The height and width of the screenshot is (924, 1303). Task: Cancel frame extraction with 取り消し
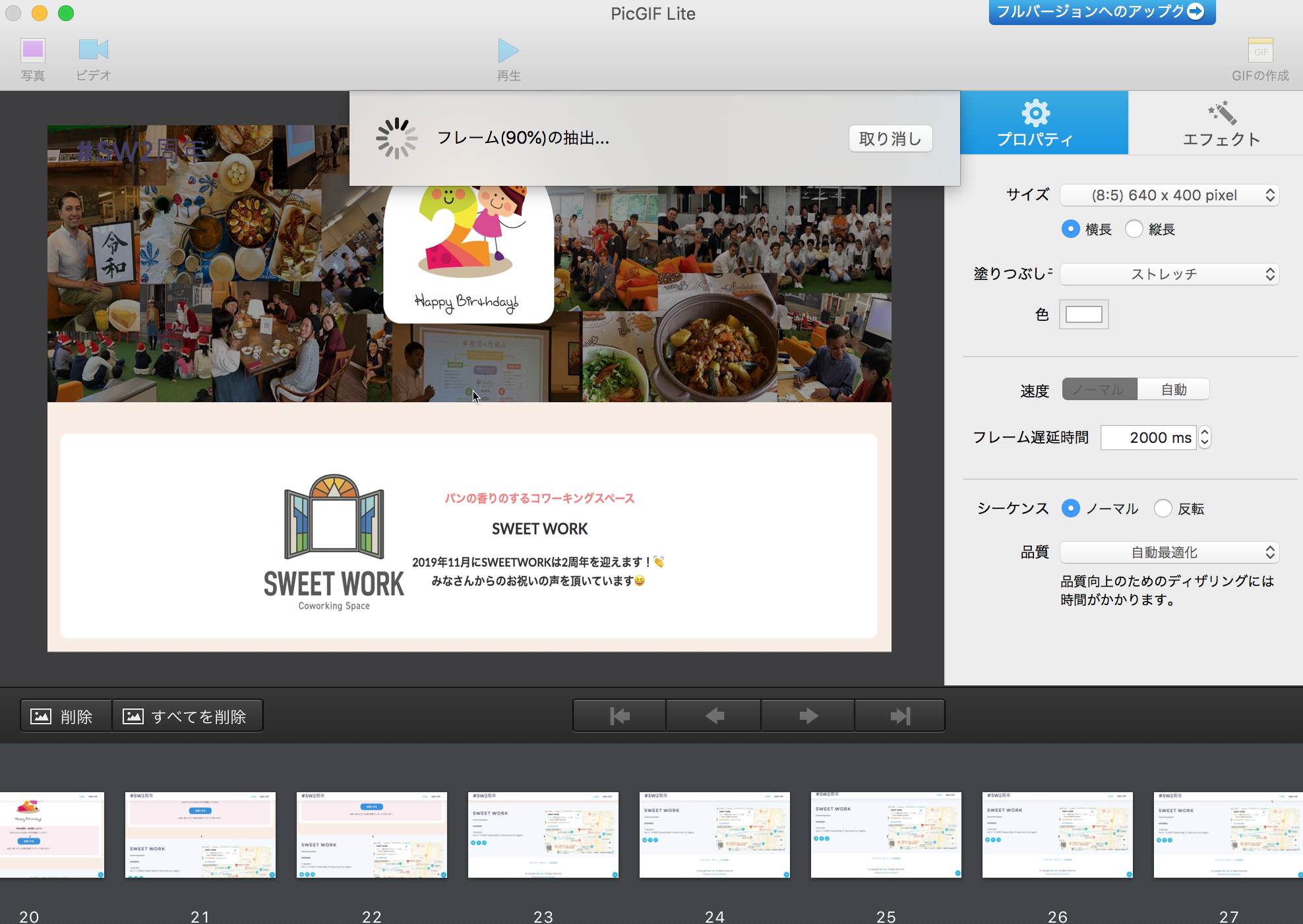(890, 138)
